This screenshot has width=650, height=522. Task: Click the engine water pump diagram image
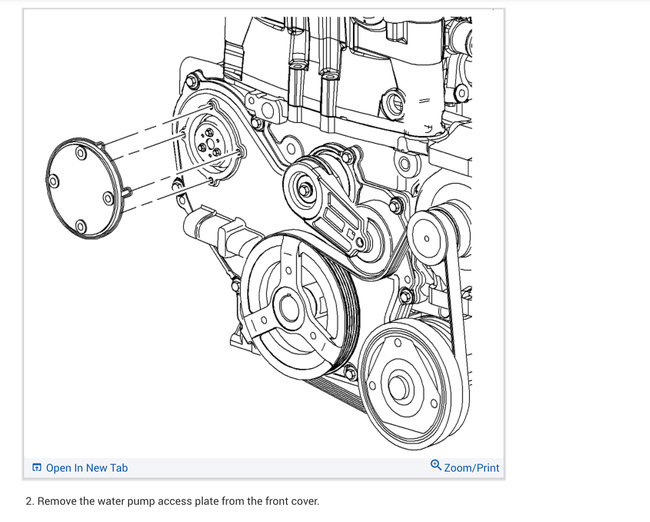click(264, 233)
